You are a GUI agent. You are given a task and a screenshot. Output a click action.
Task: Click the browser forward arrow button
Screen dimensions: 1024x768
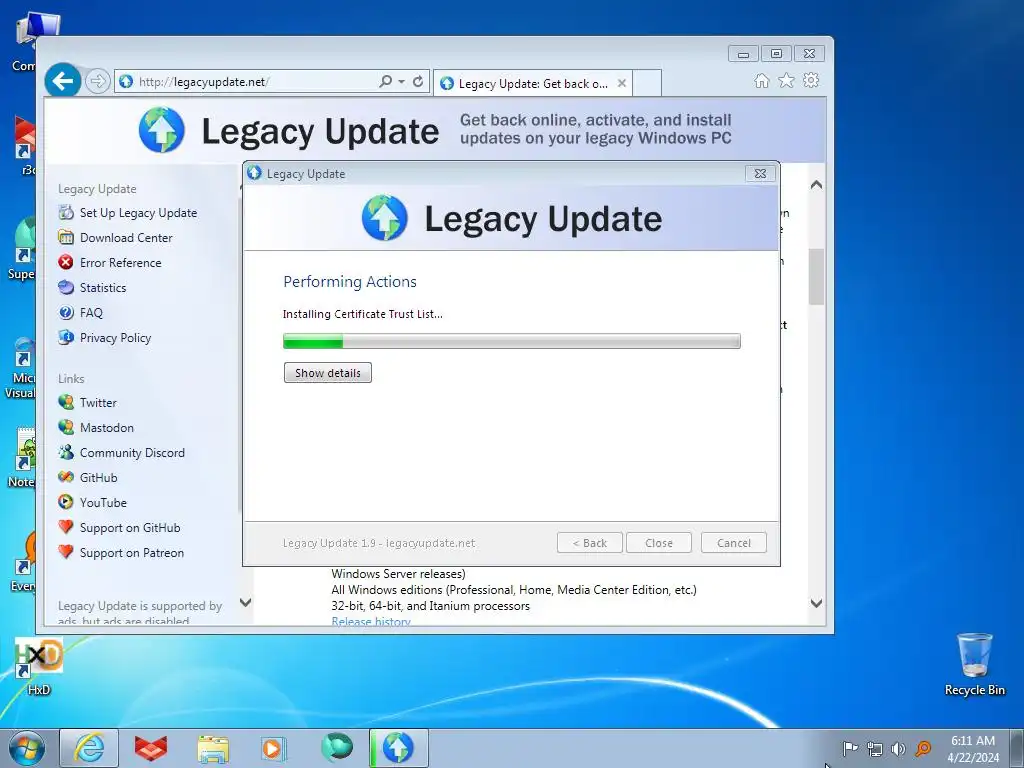(98, 81)
